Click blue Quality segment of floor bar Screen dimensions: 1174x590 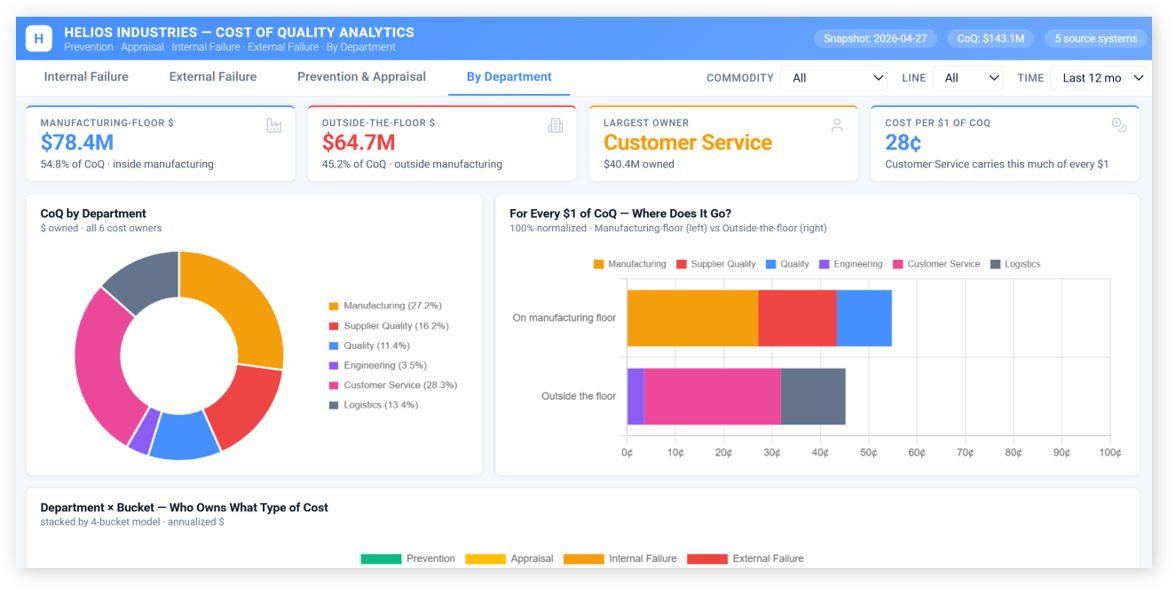click(864, 317)
